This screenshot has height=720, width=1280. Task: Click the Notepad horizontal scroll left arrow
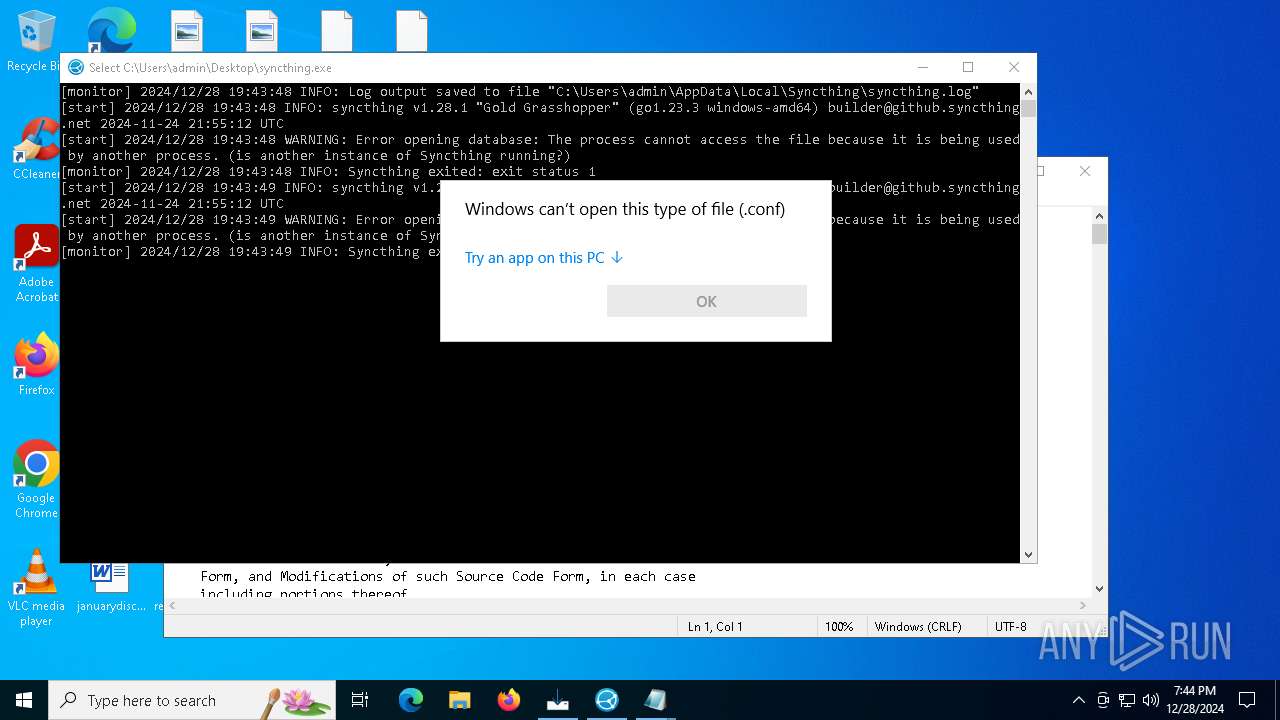tap(172, 605)
